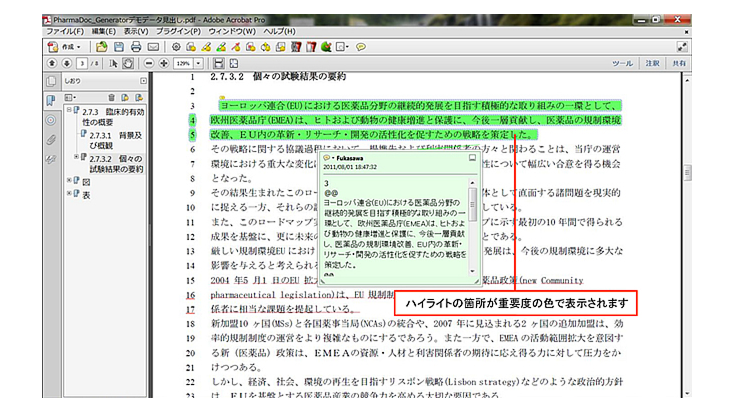Collapse the 2.7.3 臨床的有効性の概要 bookmark

click(67, 112)
